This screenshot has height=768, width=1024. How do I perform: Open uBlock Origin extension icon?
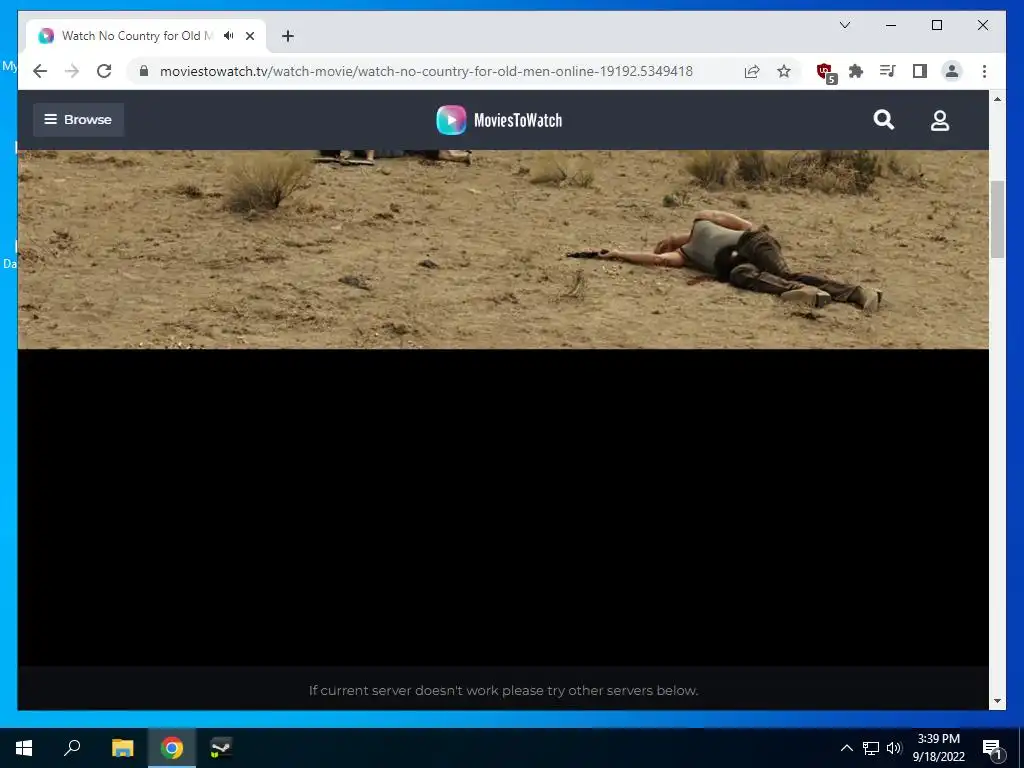click(826, 72)
